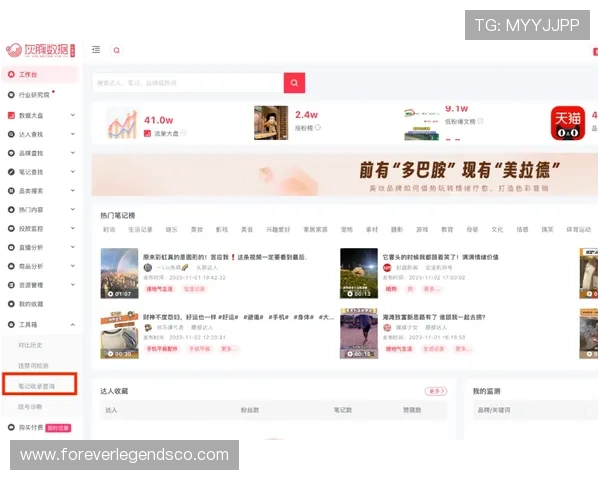The width and height of the screenshot is (600, 480).
Task: Click the 品牌查找 sidebar icon
Action: tap(11, 153)
